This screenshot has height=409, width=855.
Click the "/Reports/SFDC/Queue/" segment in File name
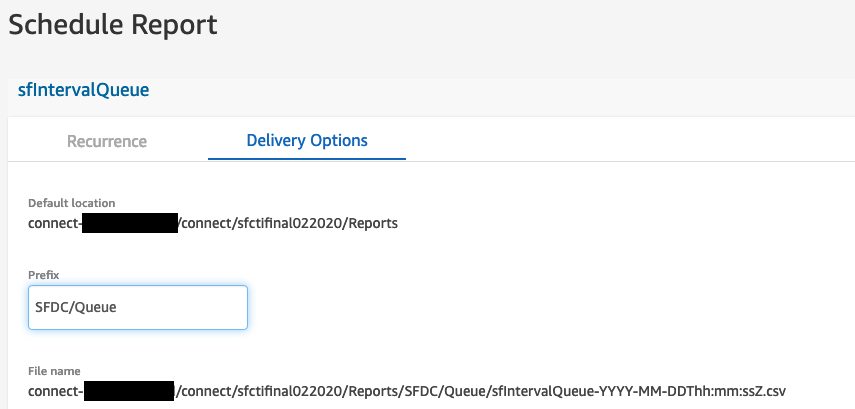(x=419, y=391)
